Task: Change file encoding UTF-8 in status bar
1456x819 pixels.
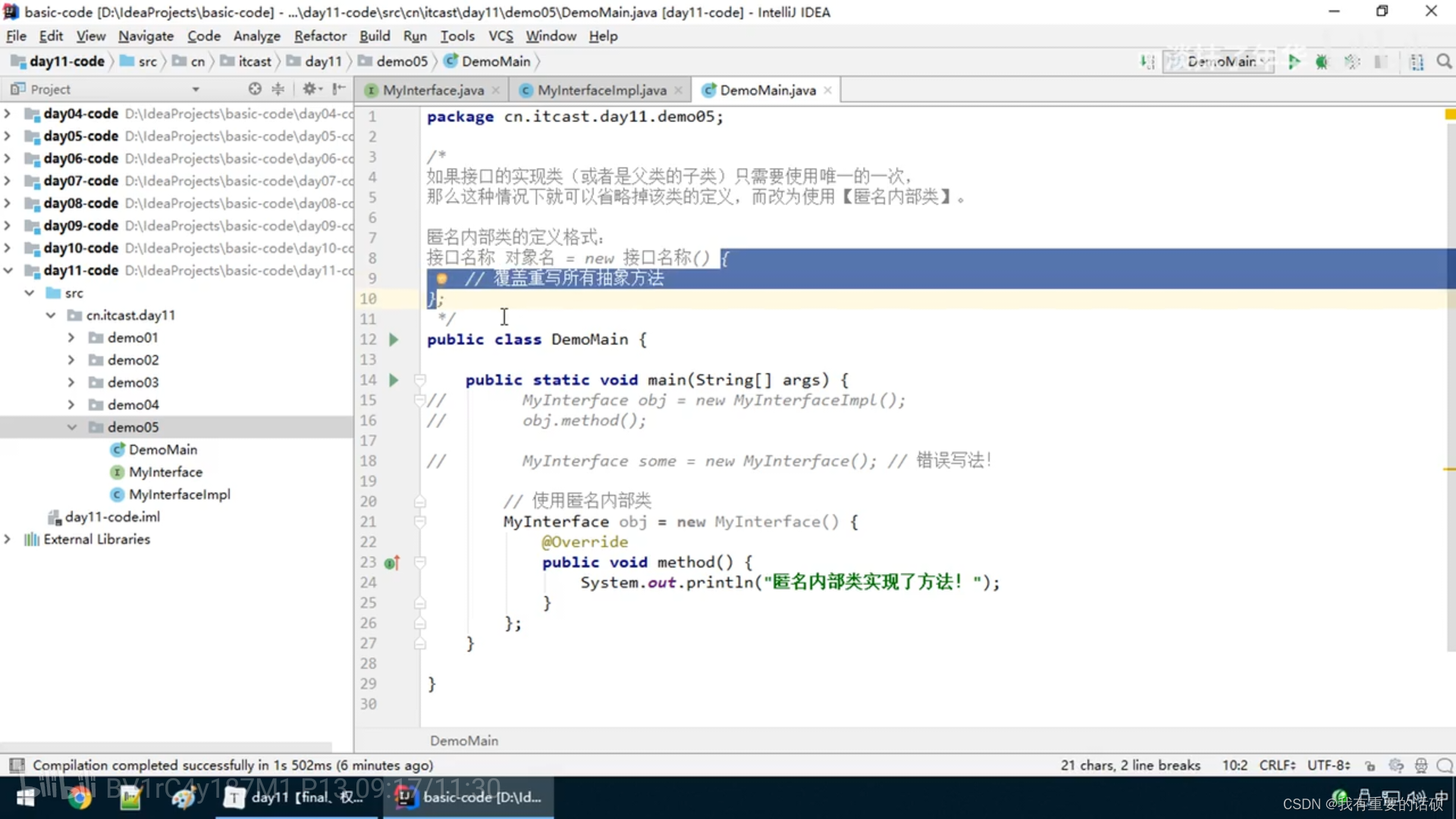Action: pos(1329,765)
